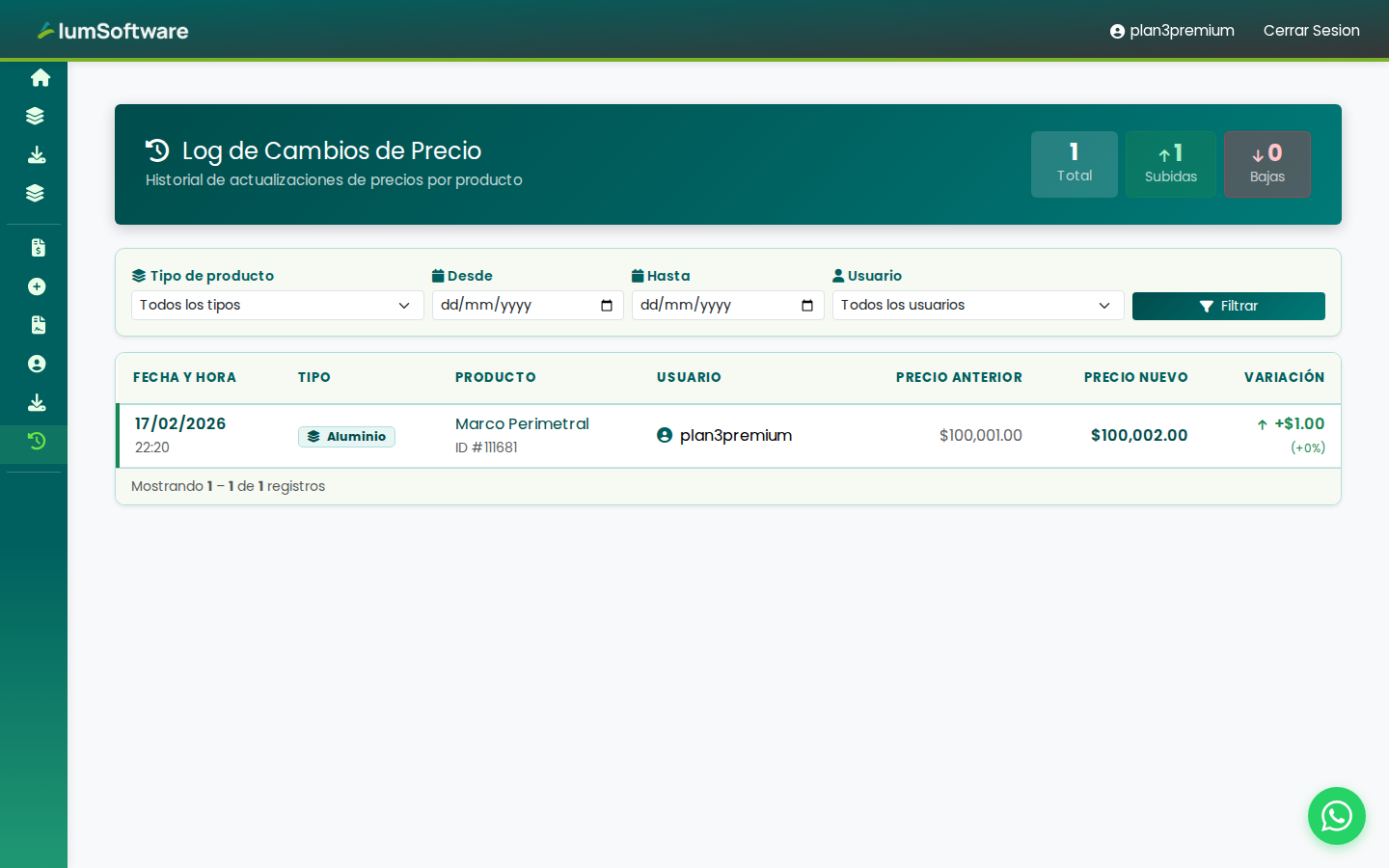Open the Tipo de producto dropdown

click(x=277, y=305)
